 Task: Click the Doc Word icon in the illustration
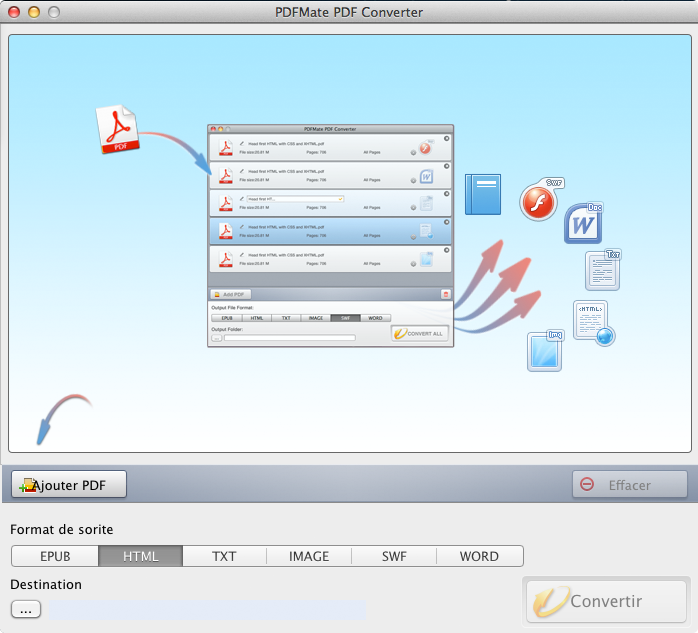[x=584, y=223]
